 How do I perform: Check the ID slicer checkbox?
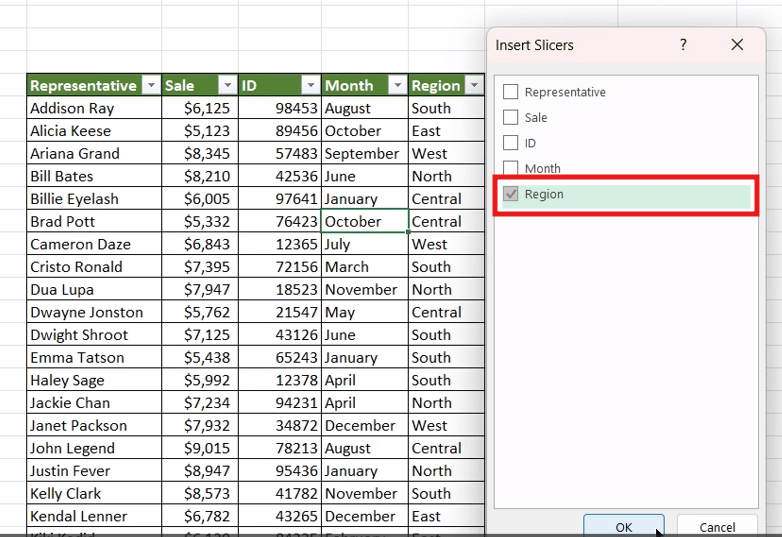510,143
